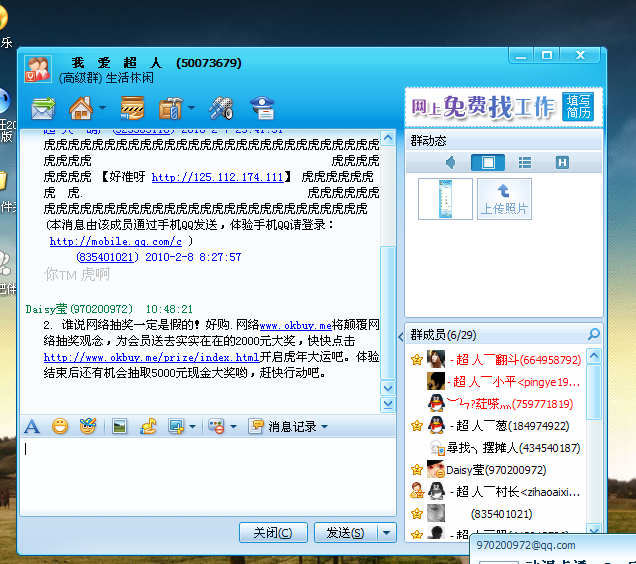Open 消息记录 message history
Screen dimensions: 636x564
[284, 426]
